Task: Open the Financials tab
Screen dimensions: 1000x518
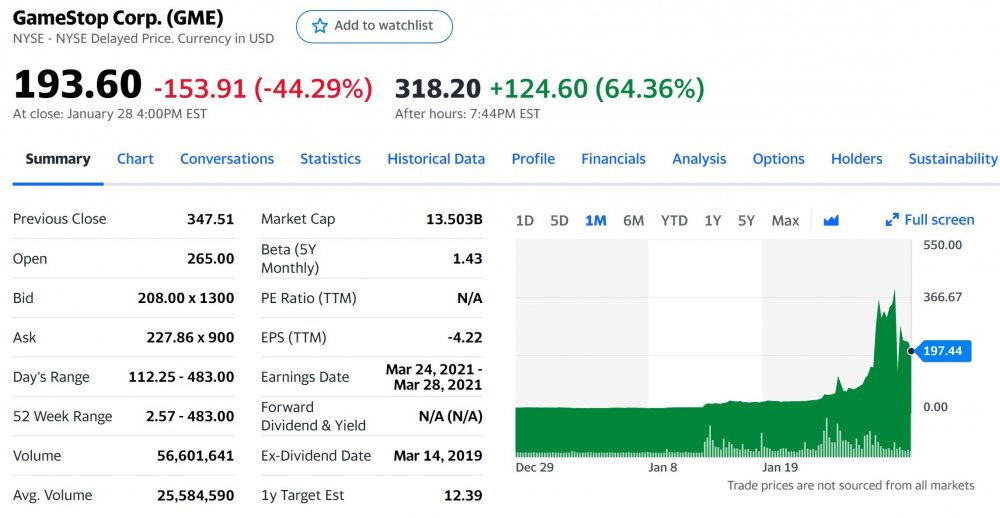Action: click(x=613, y=159)
